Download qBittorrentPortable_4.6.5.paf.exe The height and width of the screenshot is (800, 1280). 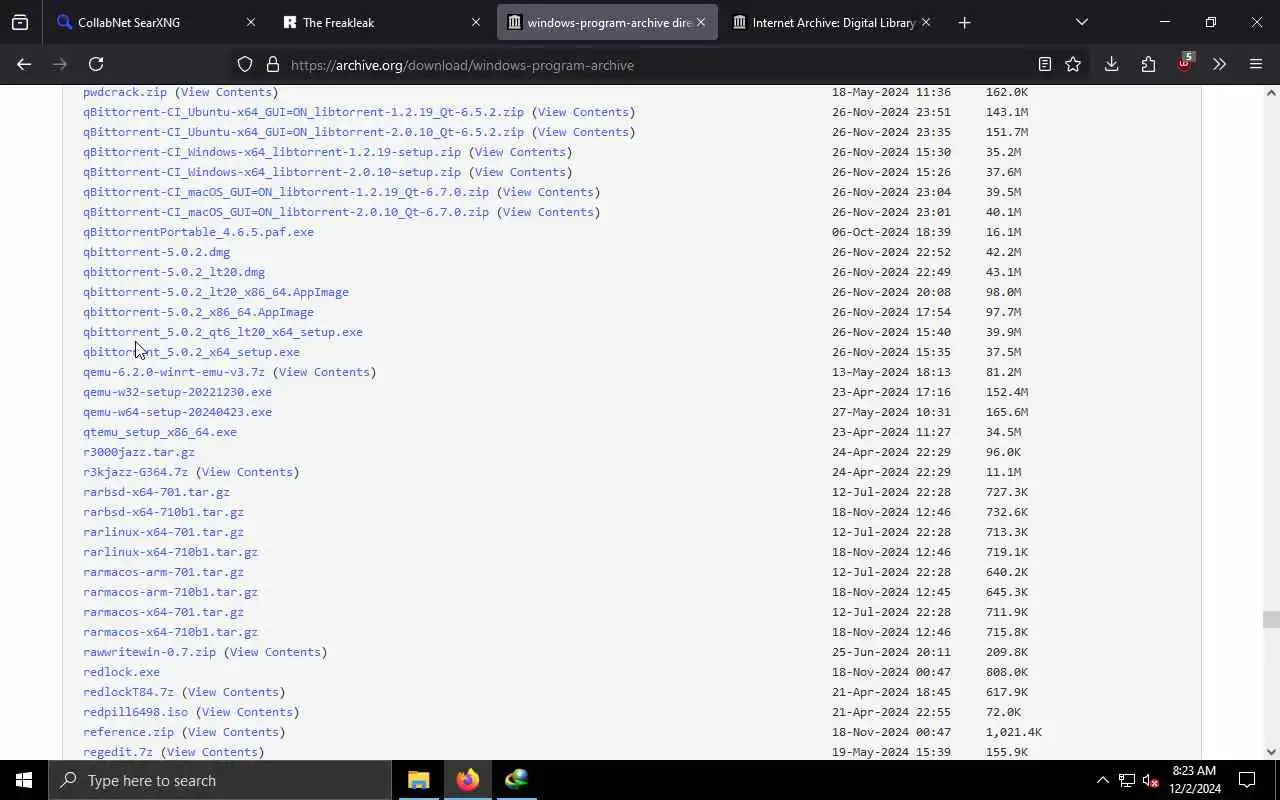coord(198,232)
